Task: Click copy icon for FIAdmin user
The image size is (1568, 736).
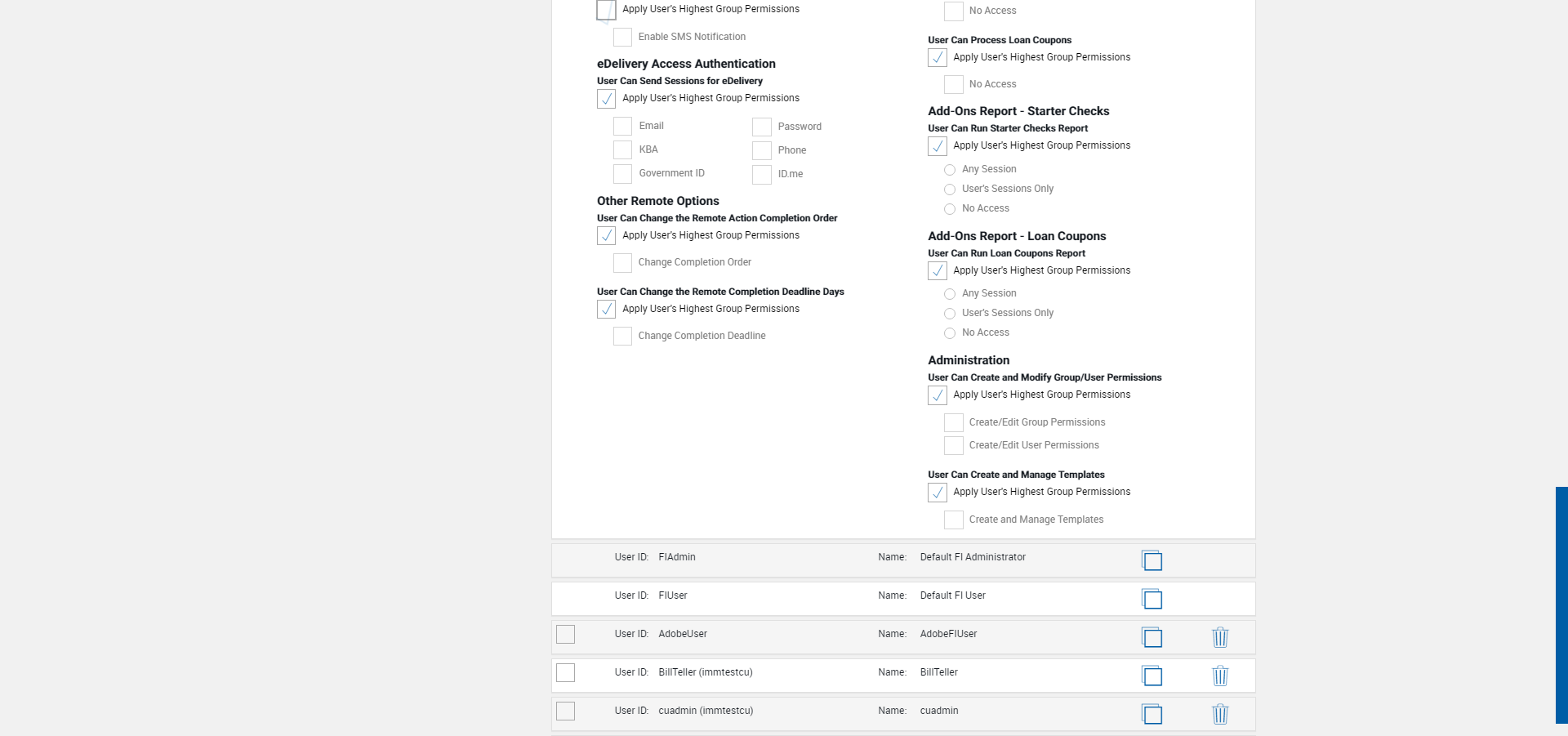Action: tap(1151, 560)
